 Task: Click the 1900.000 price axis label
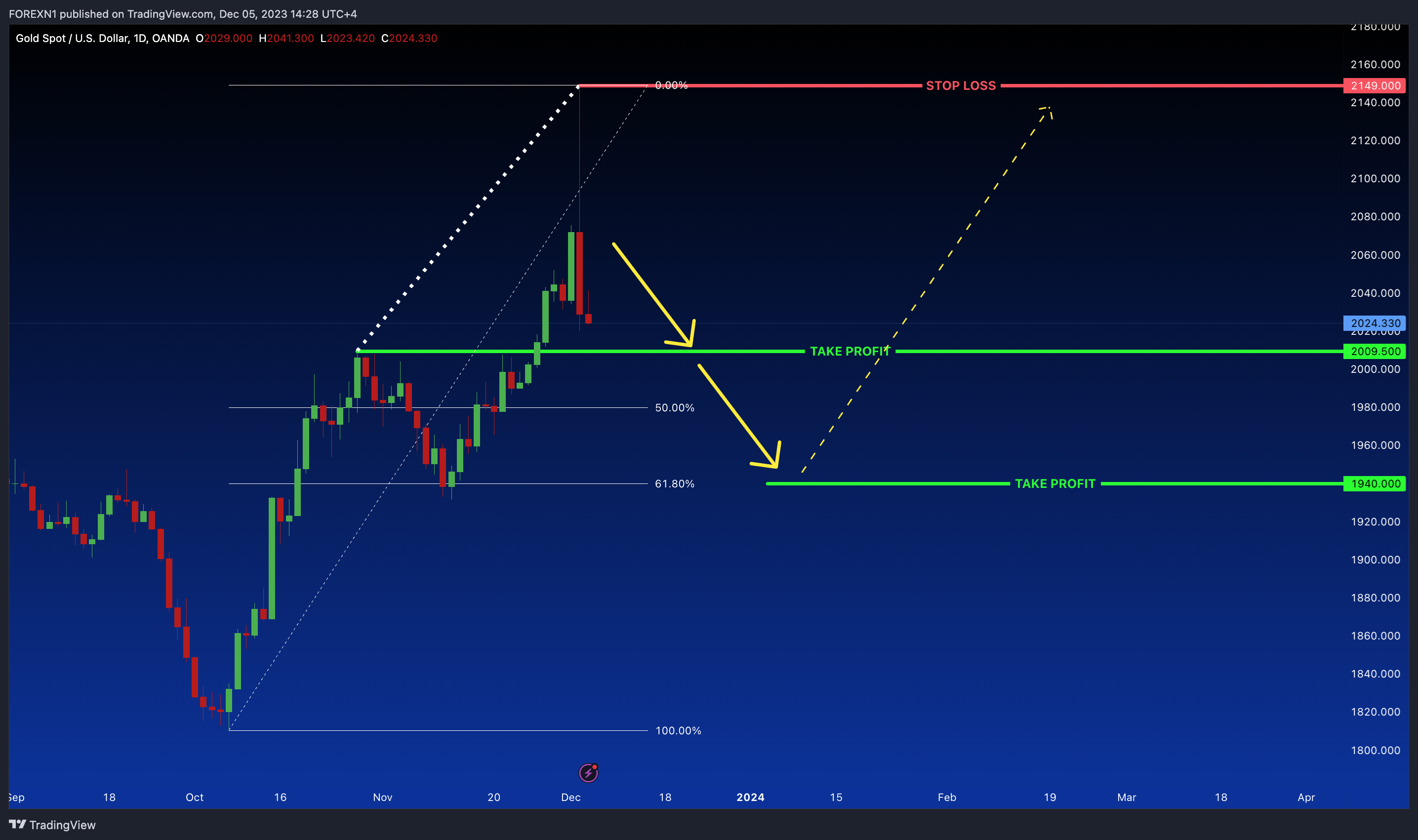[x=1375, y=559]
